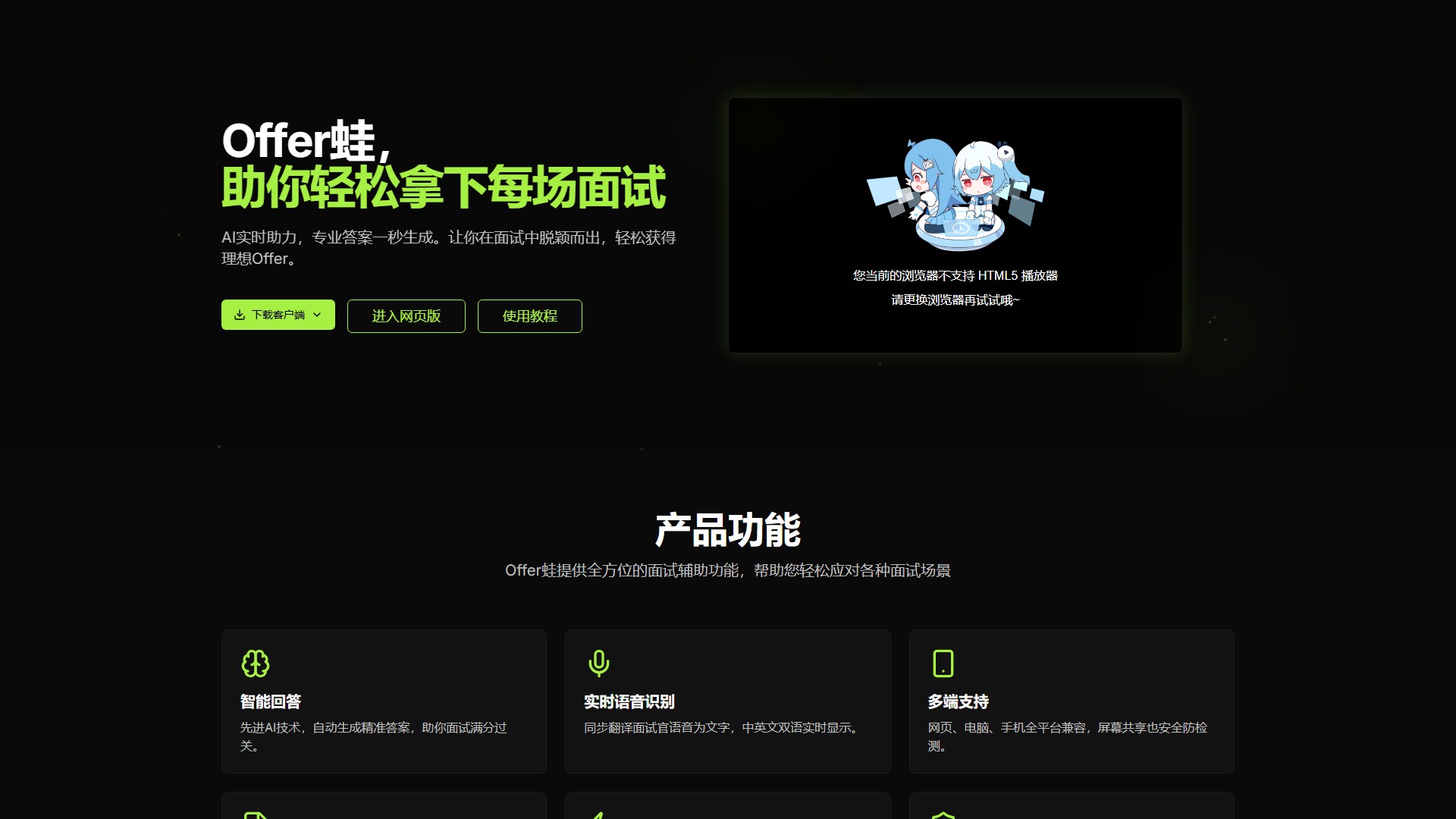Click the download icon on 下载客户端 button

(x=240, y=315)
